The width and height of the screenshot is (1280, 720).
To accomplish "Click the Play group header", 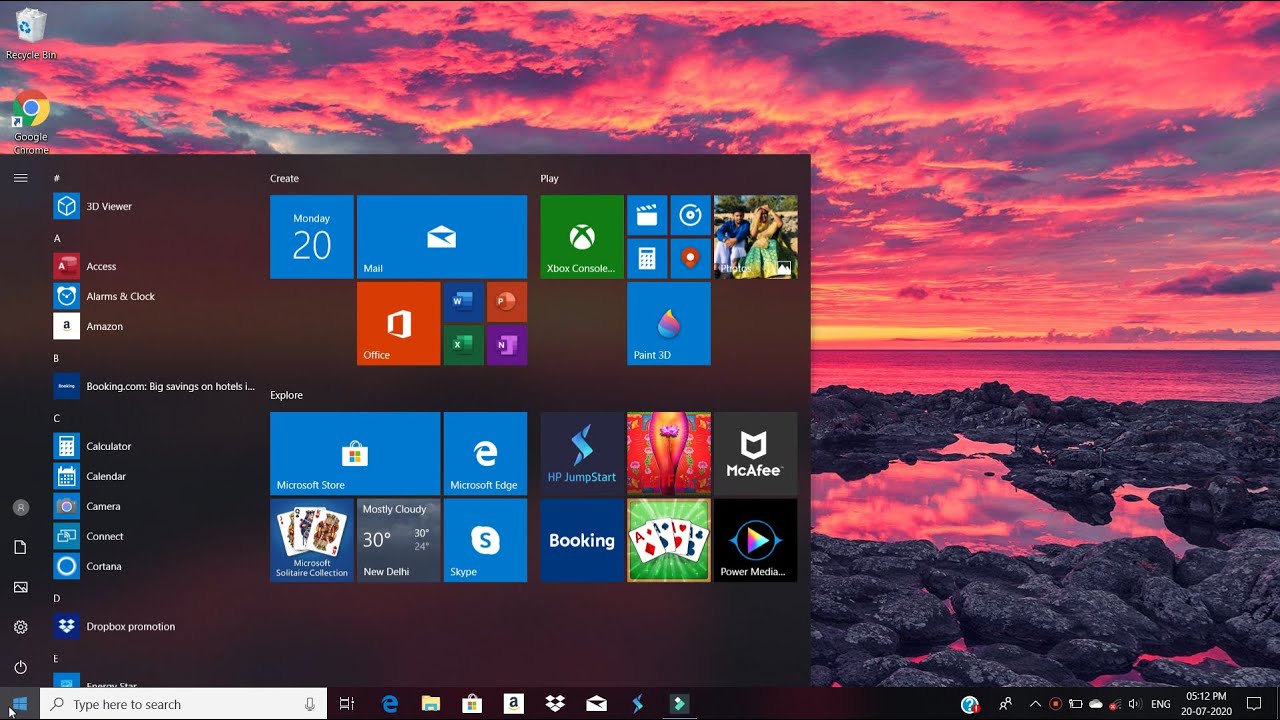I will 549,178.
